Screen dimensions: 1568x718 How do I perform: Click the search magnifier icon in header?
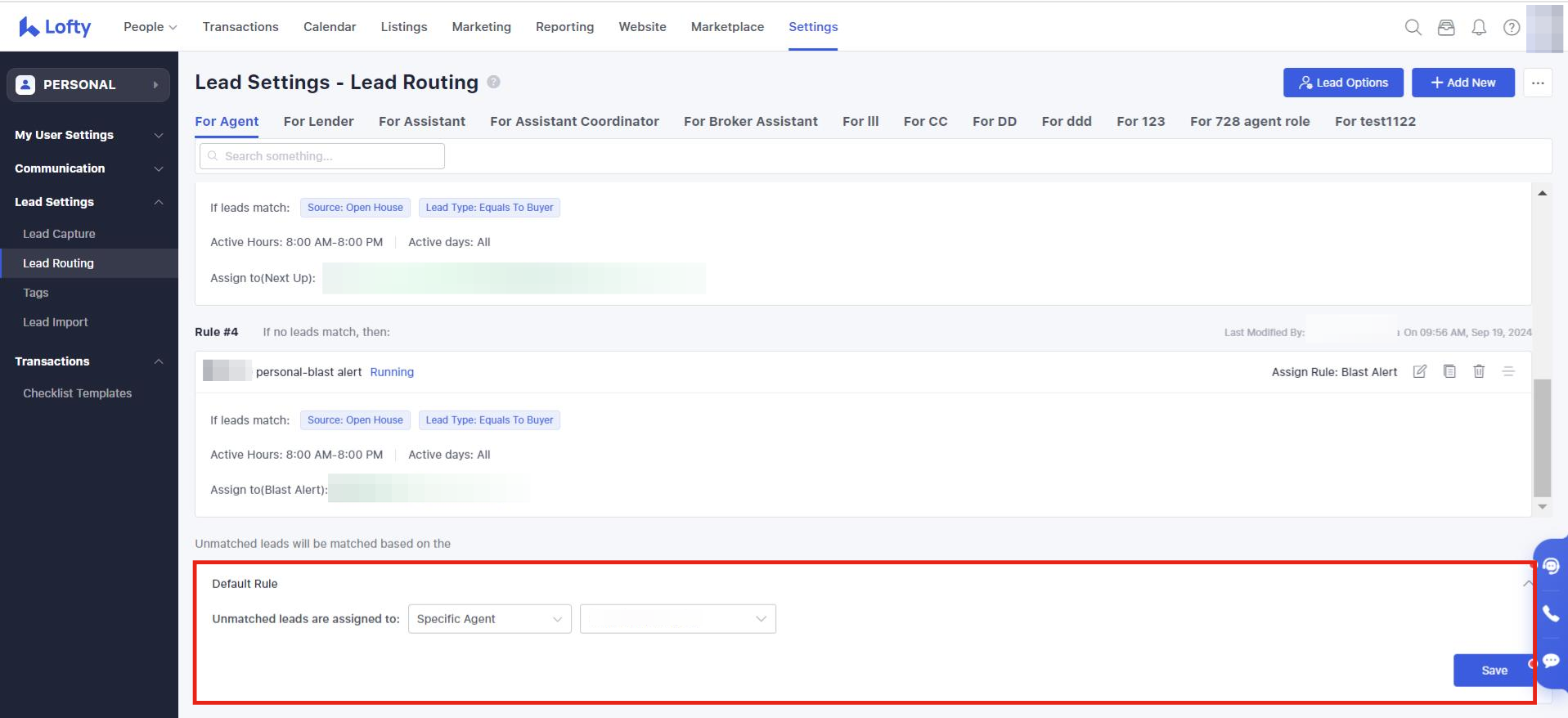1413,27
